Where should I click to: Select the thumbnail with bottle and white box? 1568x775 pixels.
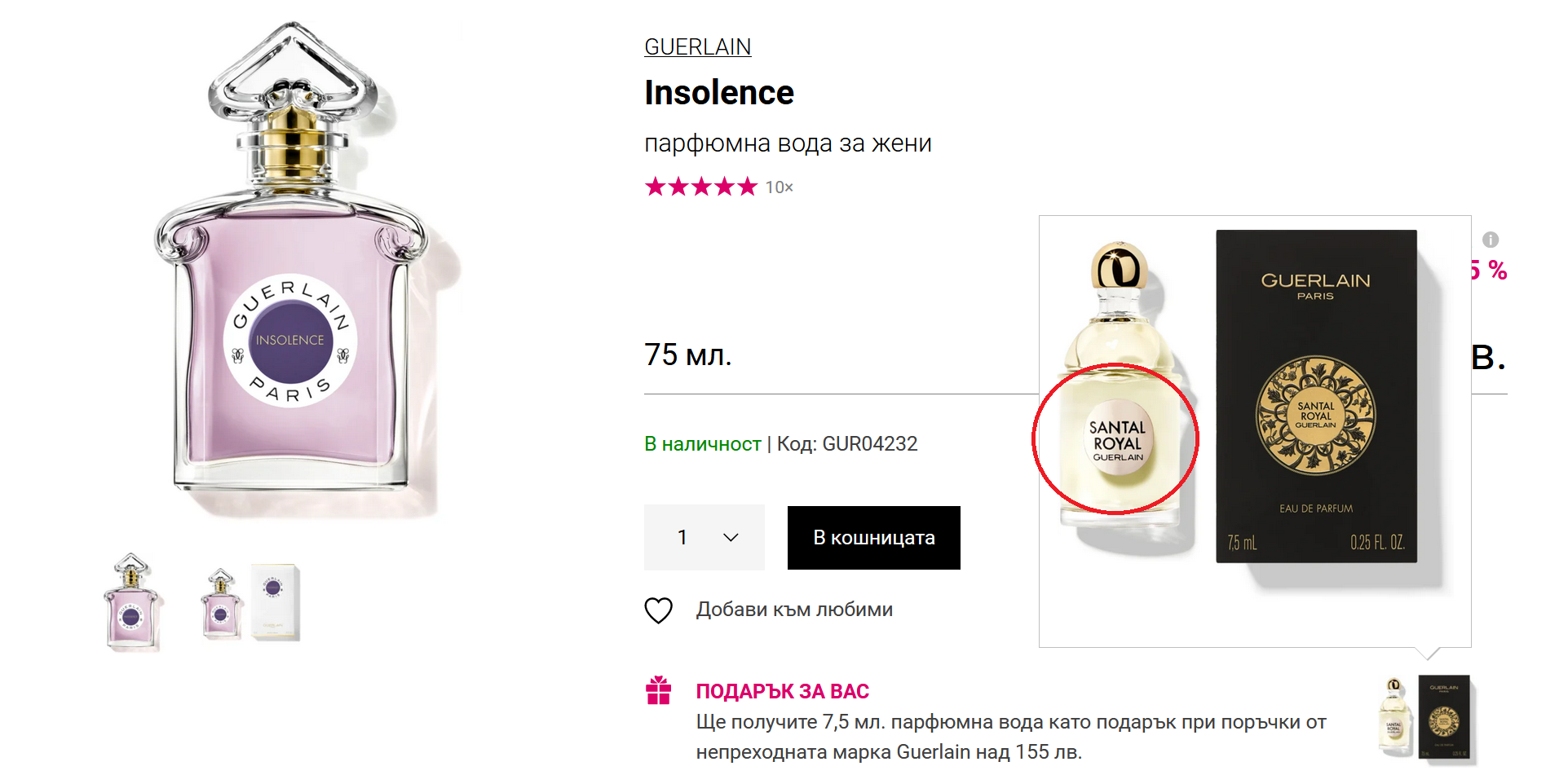(250, 603)
